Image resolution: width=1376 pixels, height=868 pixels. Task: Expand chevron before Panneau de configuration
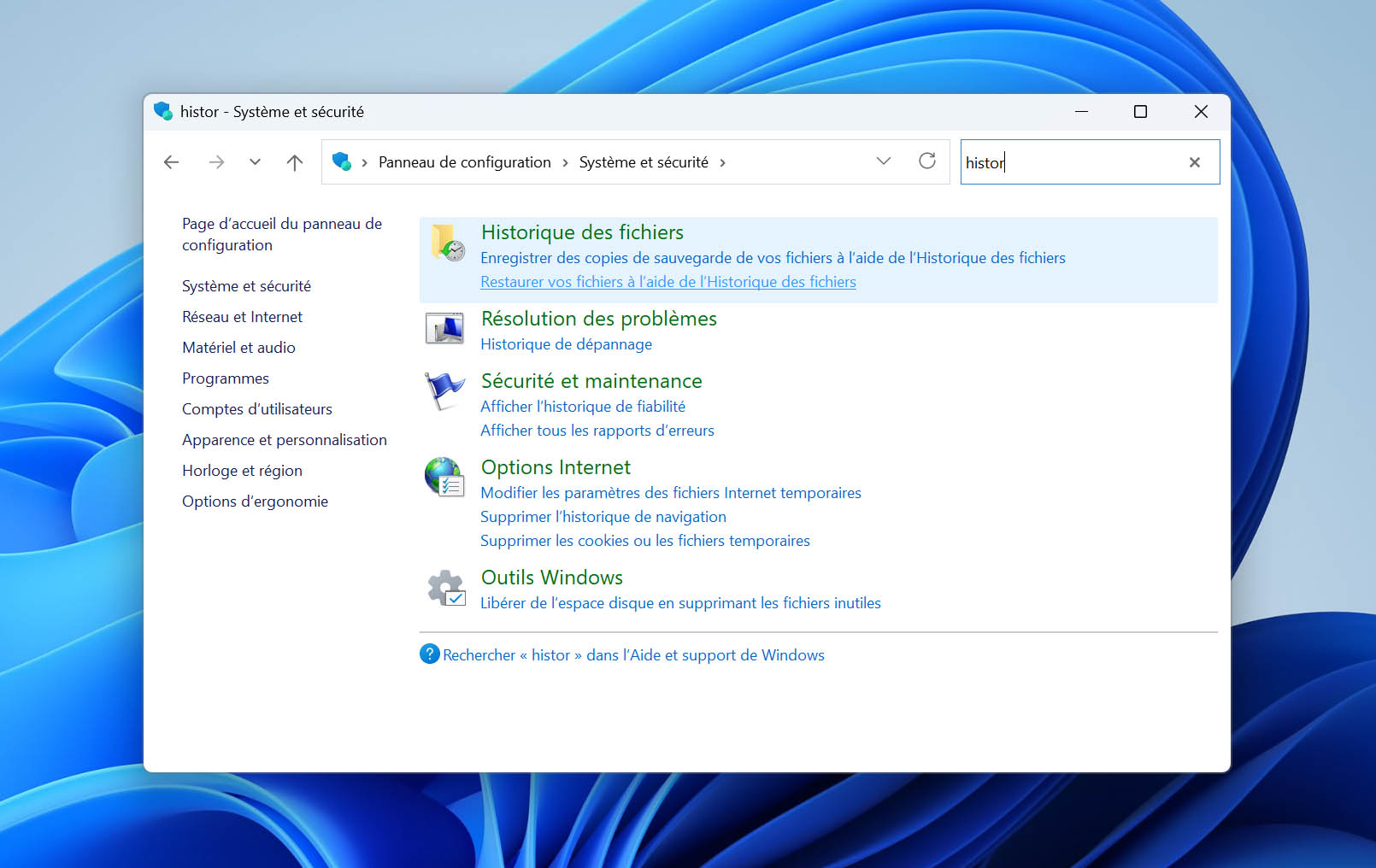pos(364,162)
